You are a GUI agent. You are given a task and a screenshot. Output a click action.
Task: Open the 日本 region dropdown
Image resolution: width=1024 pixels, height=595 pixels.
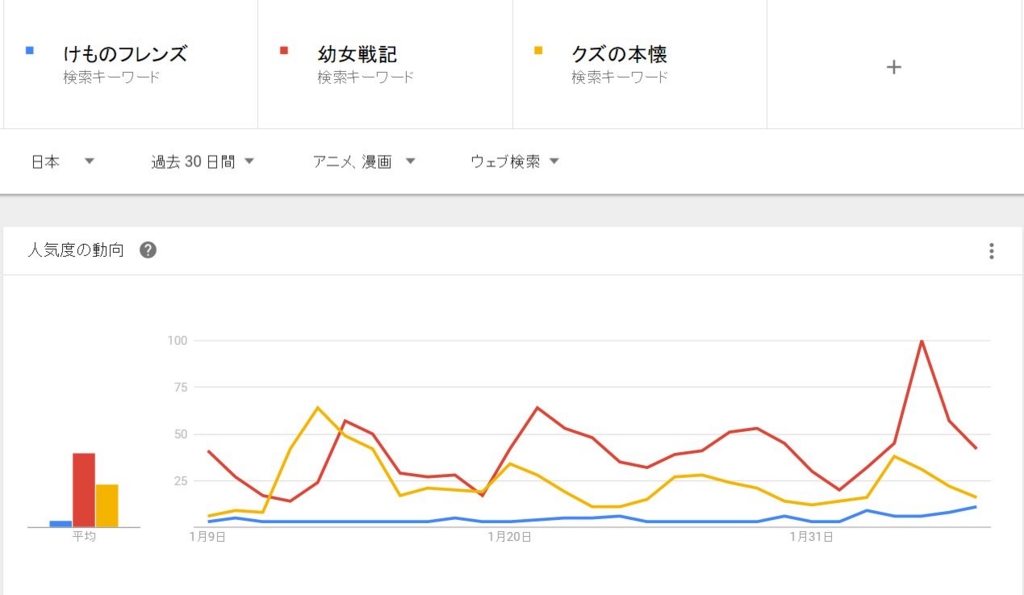click(63, 161)
